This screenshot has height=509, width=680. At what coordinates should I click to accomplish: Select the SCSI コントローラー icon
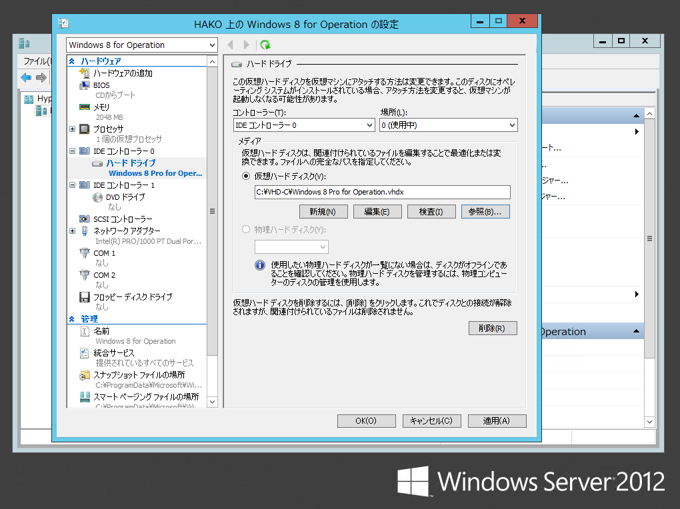85,219
